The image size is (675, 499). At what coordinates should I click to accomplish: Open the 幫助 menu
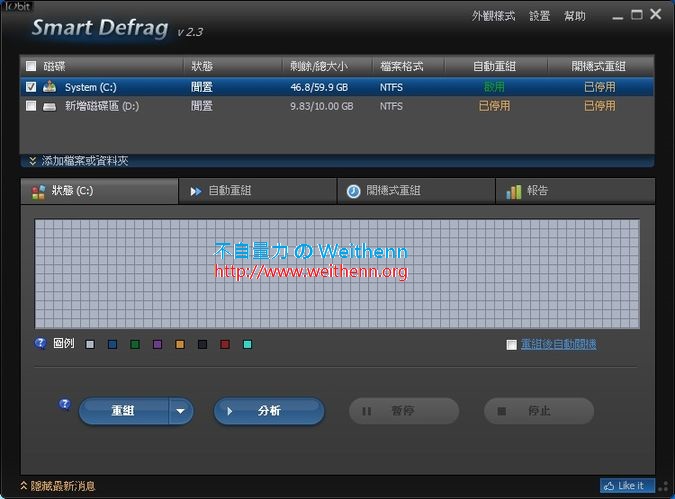pyautogui.click(x=575, y=16)
